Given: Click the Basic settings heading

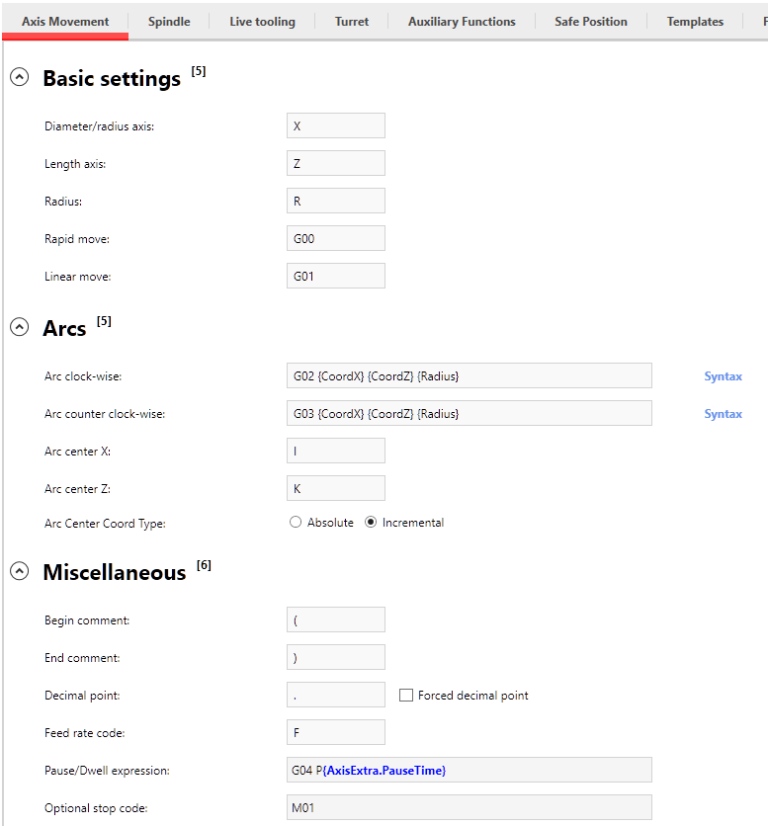Looking at the screenshot, I should click(112, 78).
